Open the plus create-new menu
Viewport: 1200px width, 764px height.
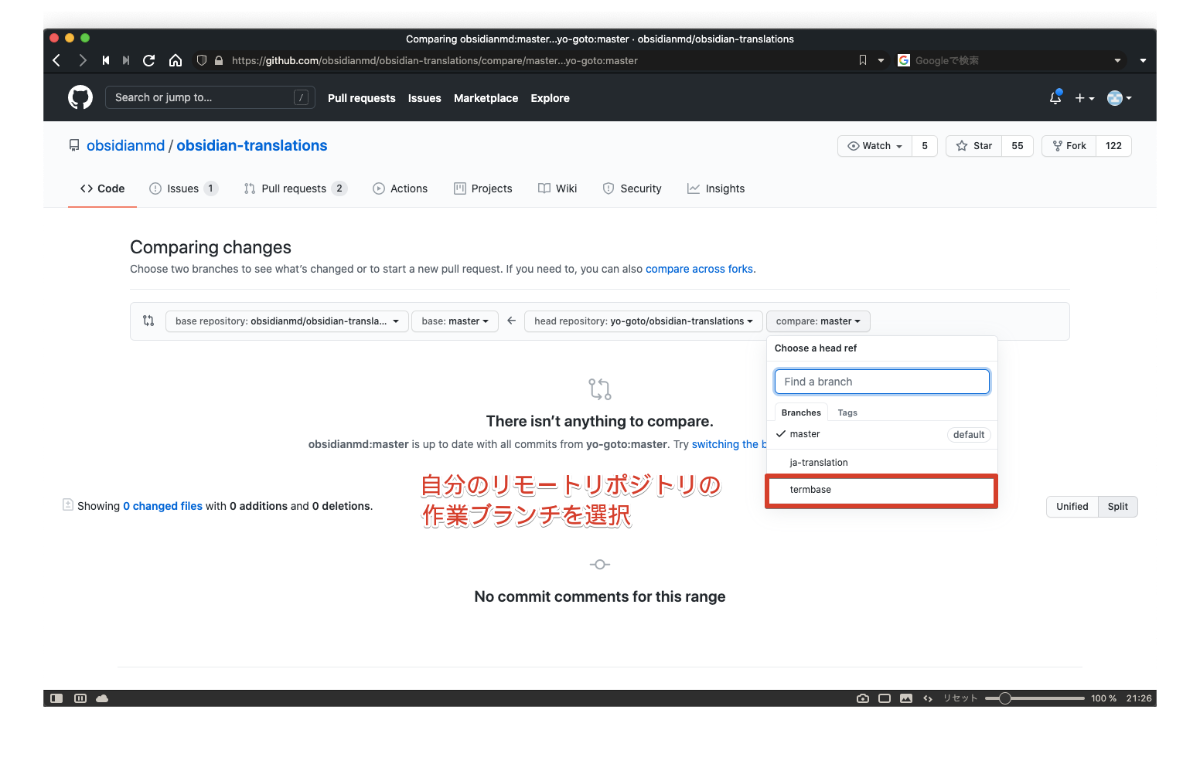[1084, 98]
